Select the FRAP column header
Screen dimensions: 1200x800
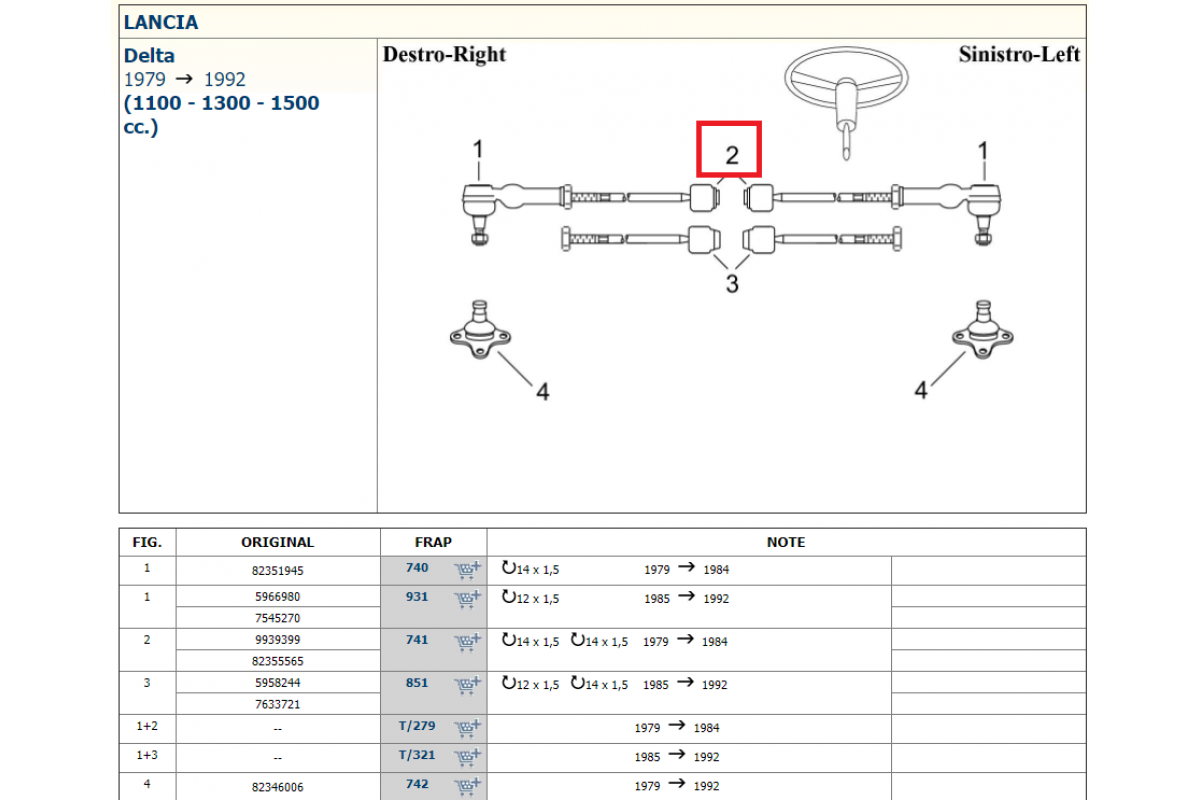[433, 542]
